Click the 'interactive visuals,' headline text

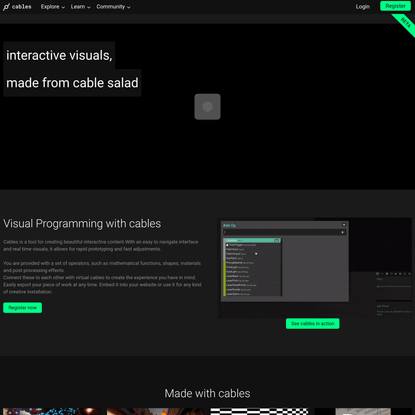pos(59,55)
